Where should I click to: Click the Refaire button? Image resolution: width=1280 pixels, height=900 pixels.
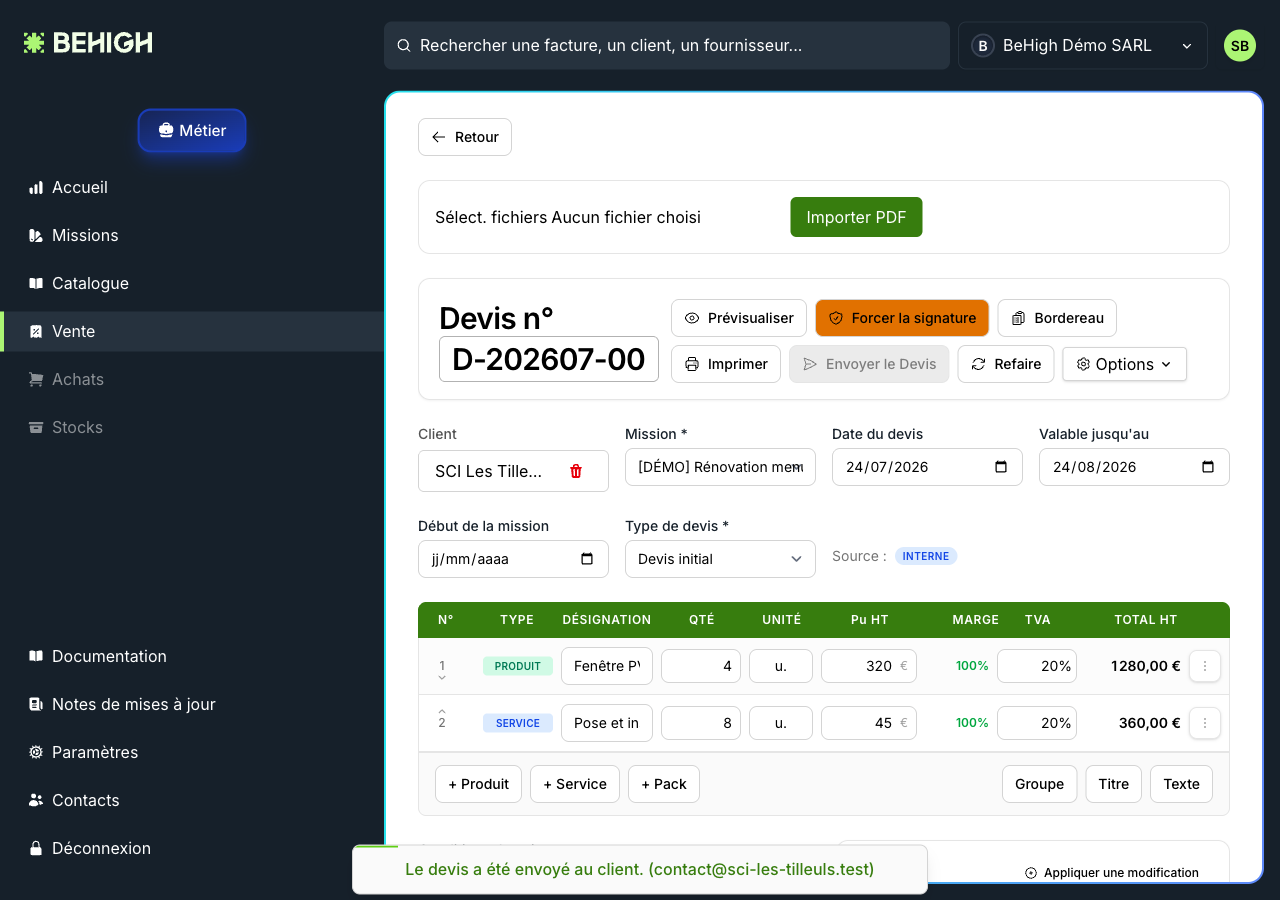coord(1006,364)
